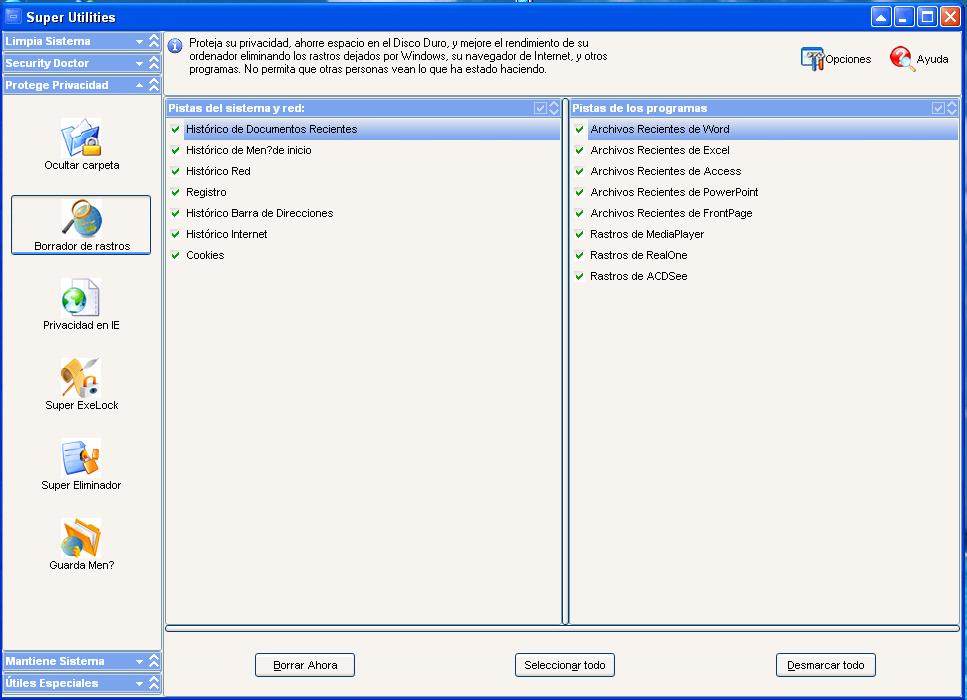Viewport: 967px width, 700px height.
Task: Click double chevron on Protege Privacidad panel
Action: pyautogui.click(x=154, y=84)
